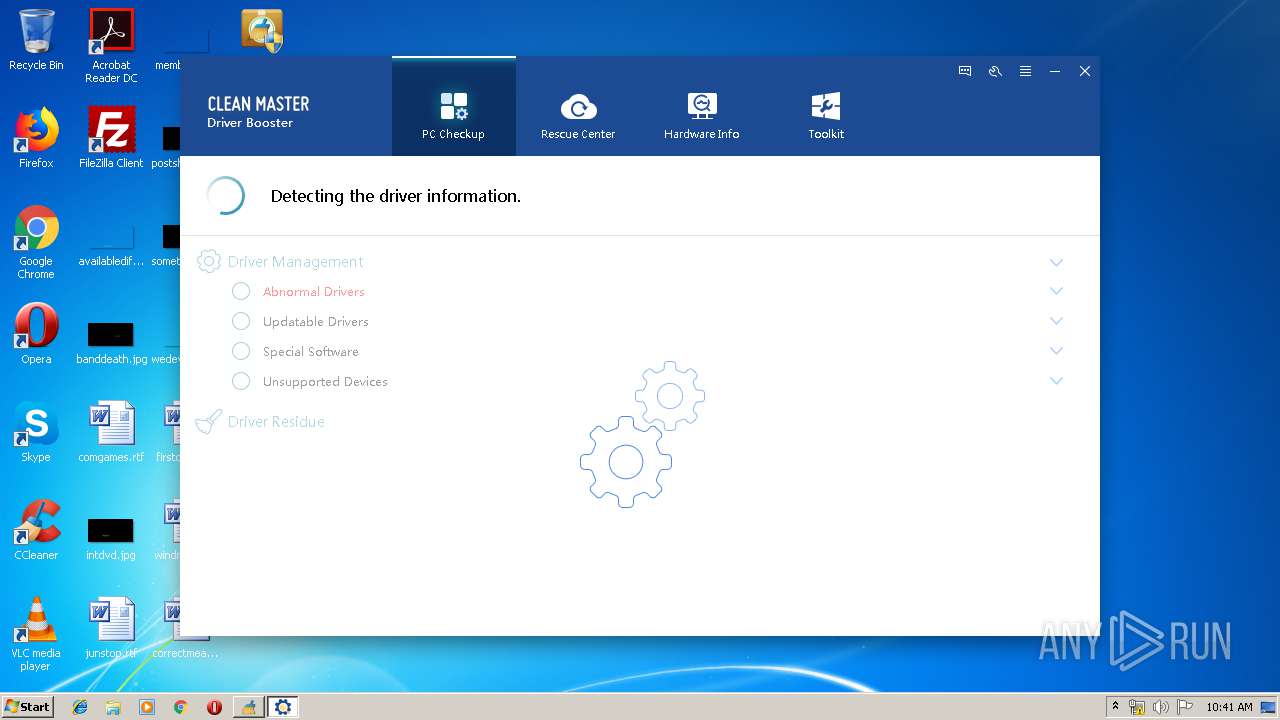Viewport: 1280px width, 720px height.
Task: Open the Windows Start menu
Action: point(28,706)
